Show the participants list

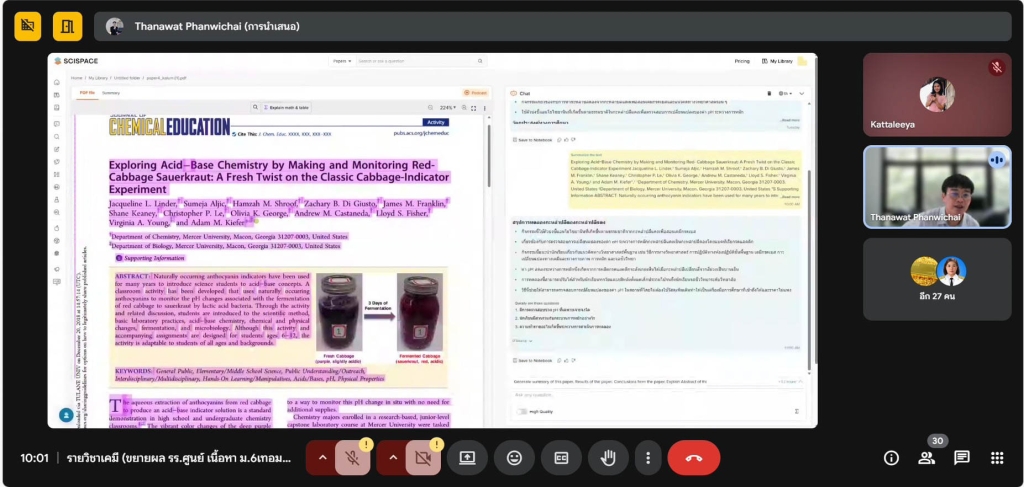coord(927,458)
